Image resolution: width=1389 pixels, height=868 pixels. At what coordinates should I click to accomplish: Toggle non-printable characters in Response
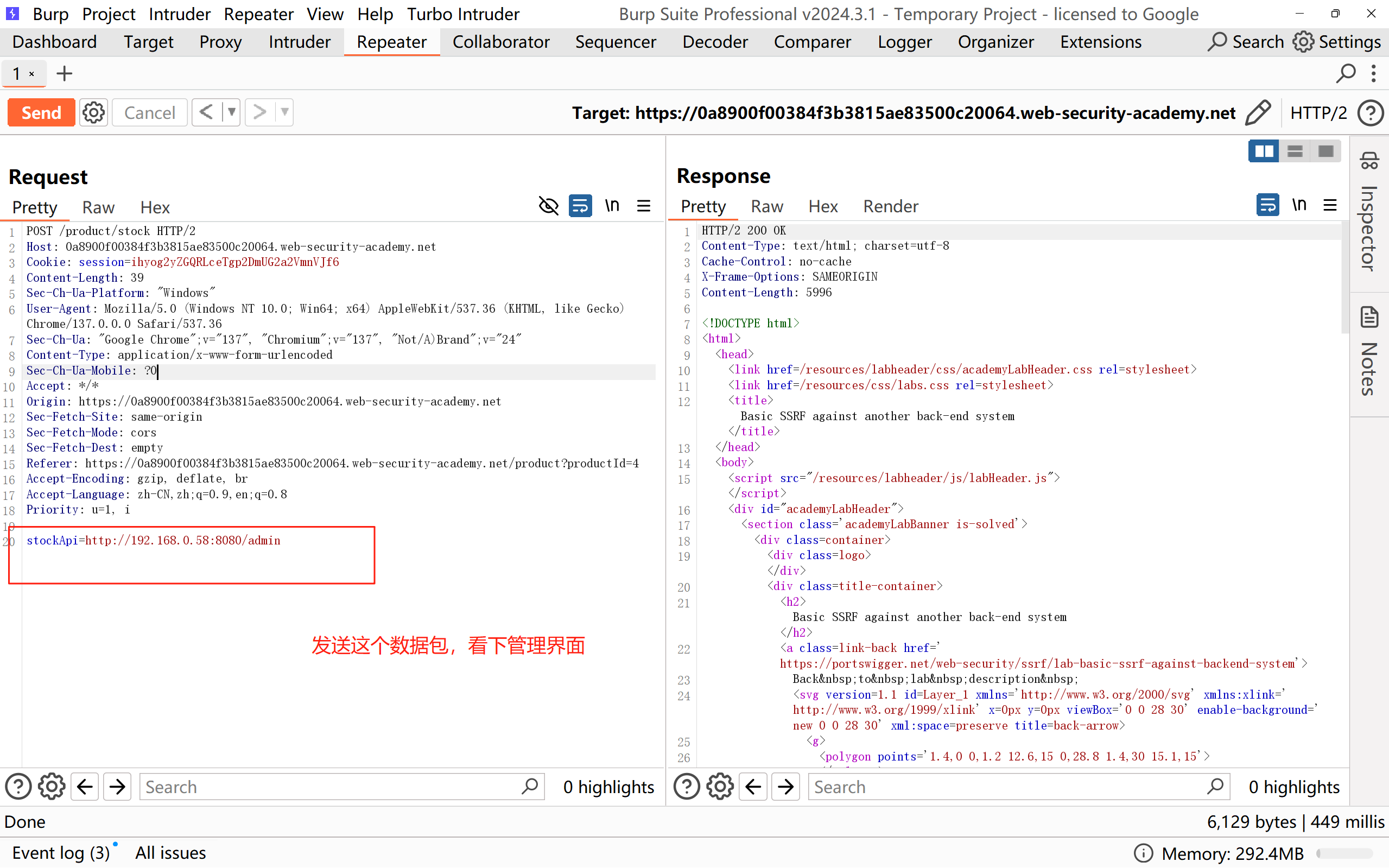[x=1299, y=205]
